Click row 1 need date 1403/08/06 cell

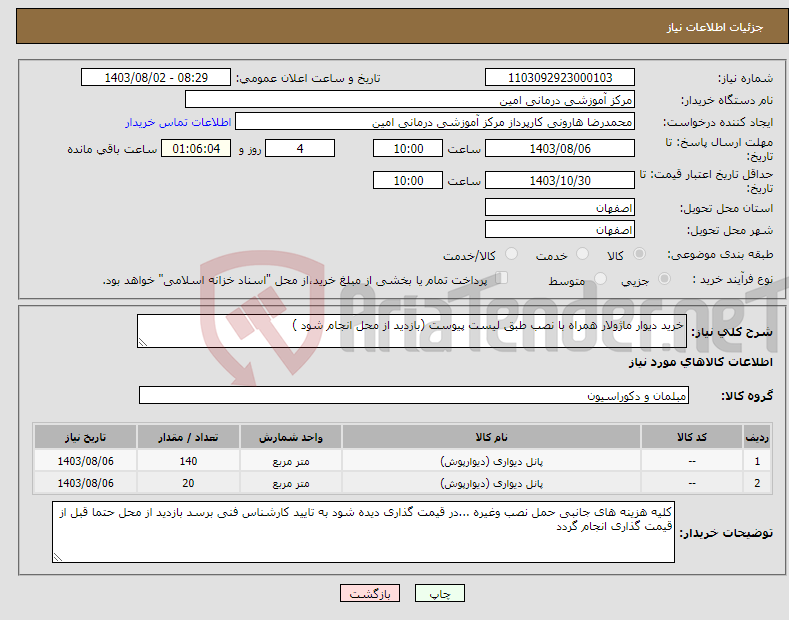click(86, 461)
